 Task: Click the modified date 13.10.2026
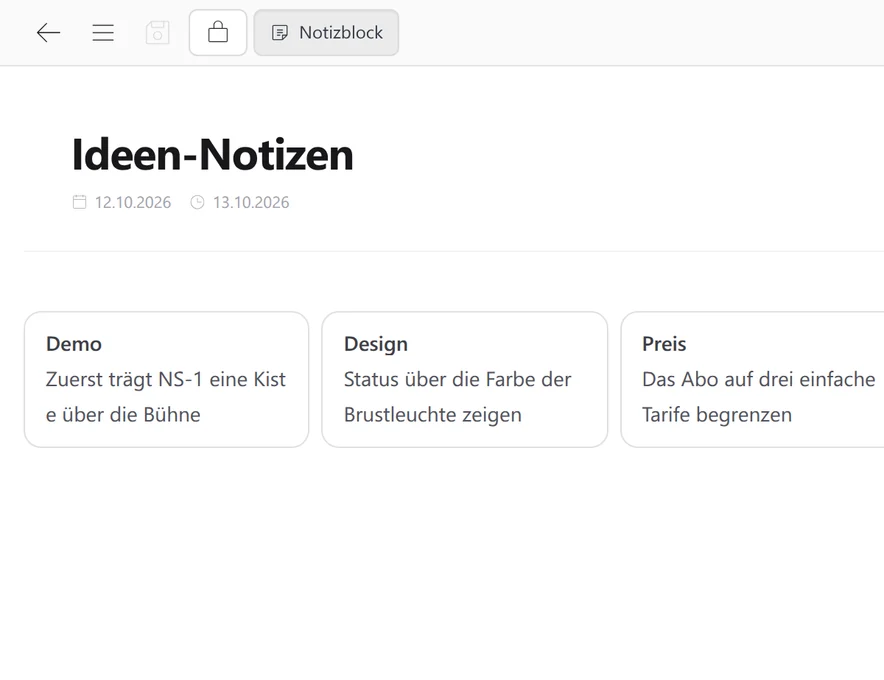[251, 202]
